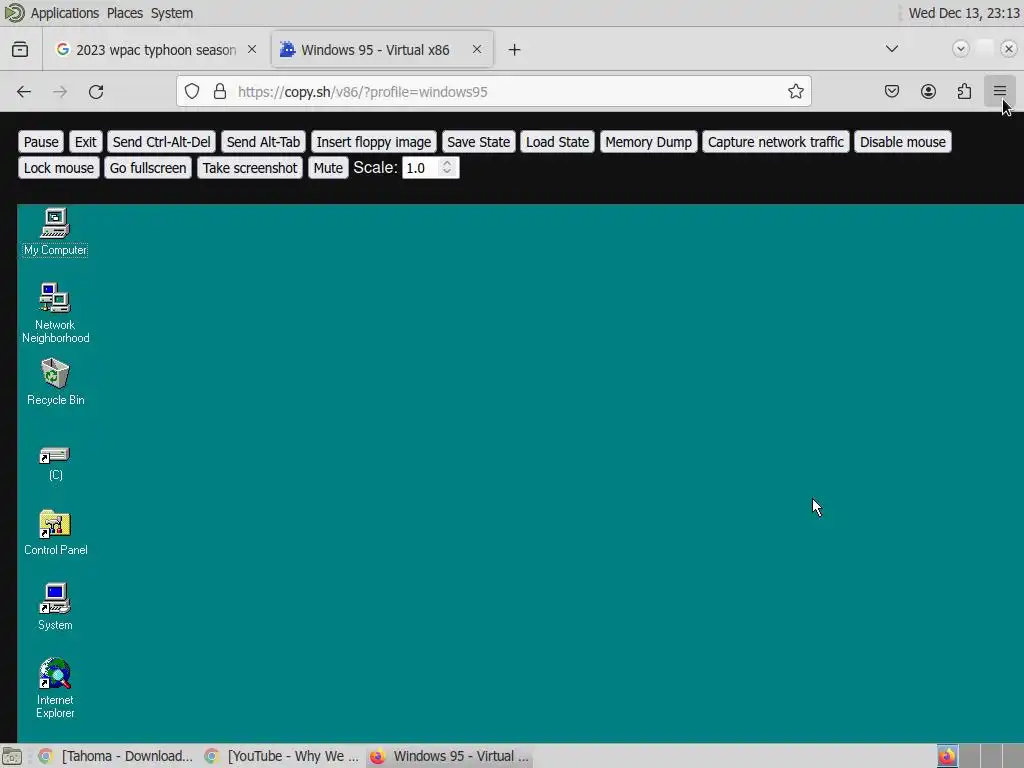Viewport: 1024px width, 768px height.
Task: Open the Firefox hamburger menu
Action: 1000,91
